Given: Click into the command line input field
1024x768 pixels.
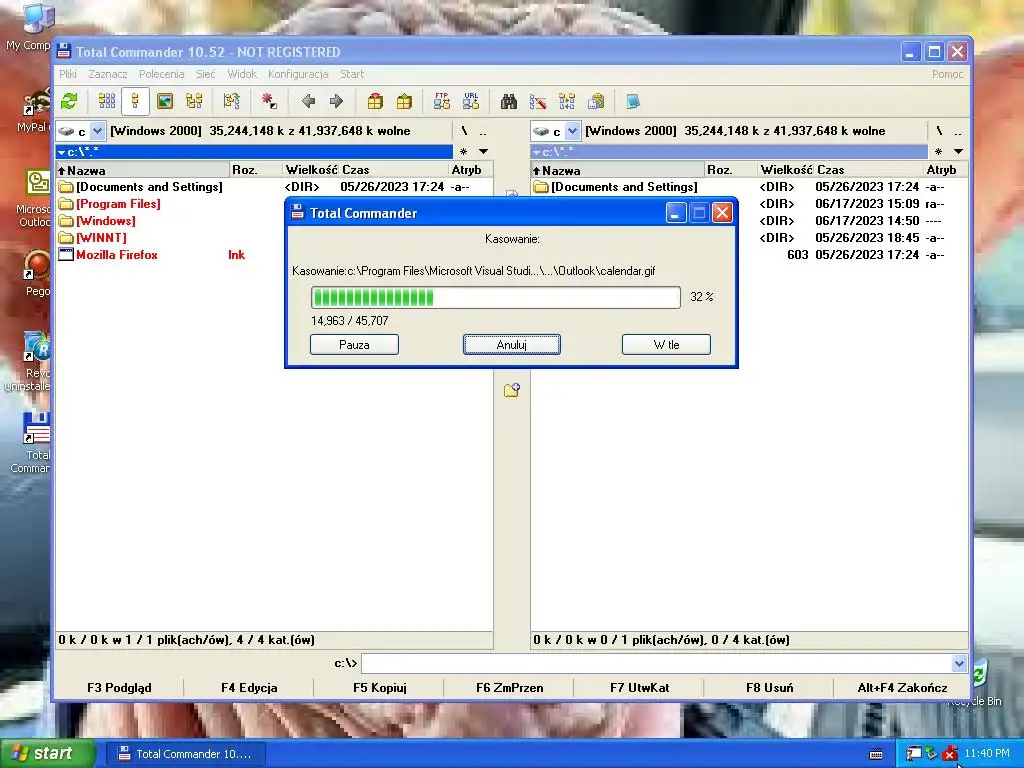Looking at the screenshot, I should (656, 664).
